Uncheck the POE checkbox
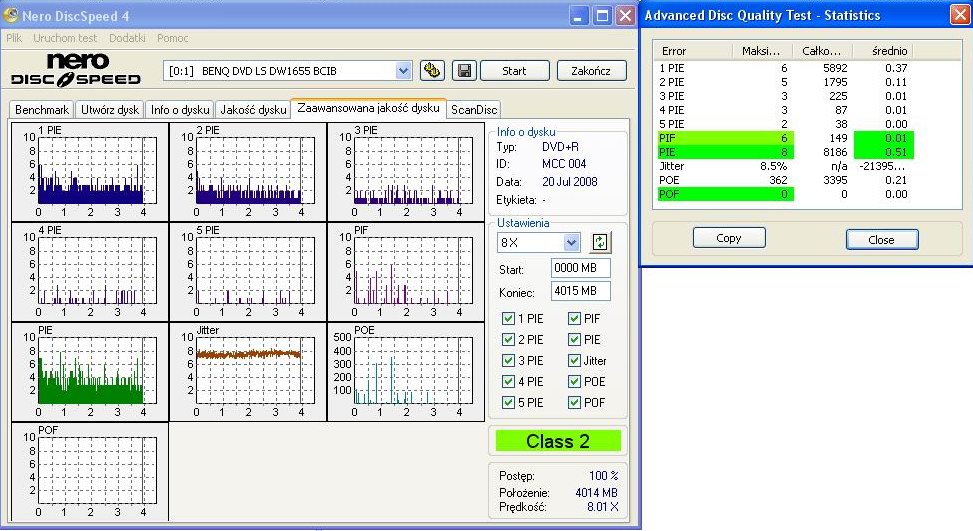The width and height of the screenshot is (973, 531). coord(574,382)
